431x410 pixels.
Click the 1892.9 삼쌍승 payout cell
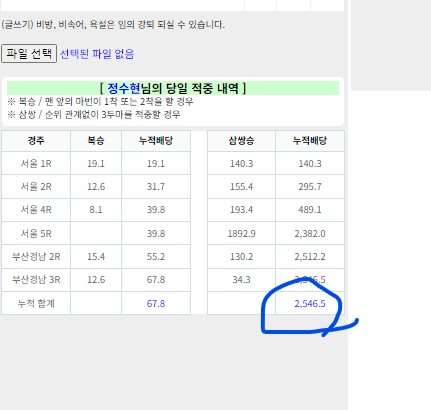coord(241,233)
